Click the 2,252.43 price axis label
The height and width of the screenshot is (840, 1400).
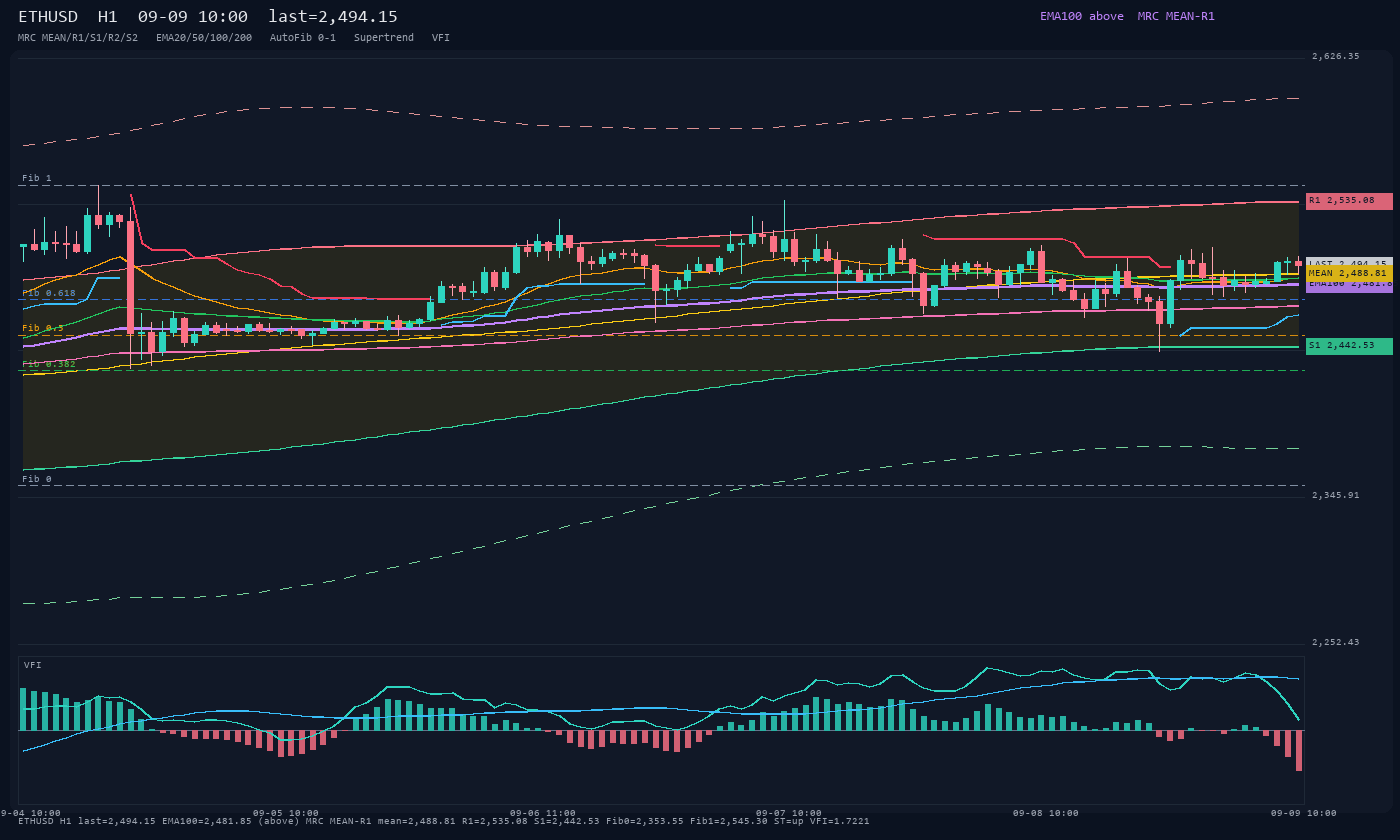coord(1336,642)
